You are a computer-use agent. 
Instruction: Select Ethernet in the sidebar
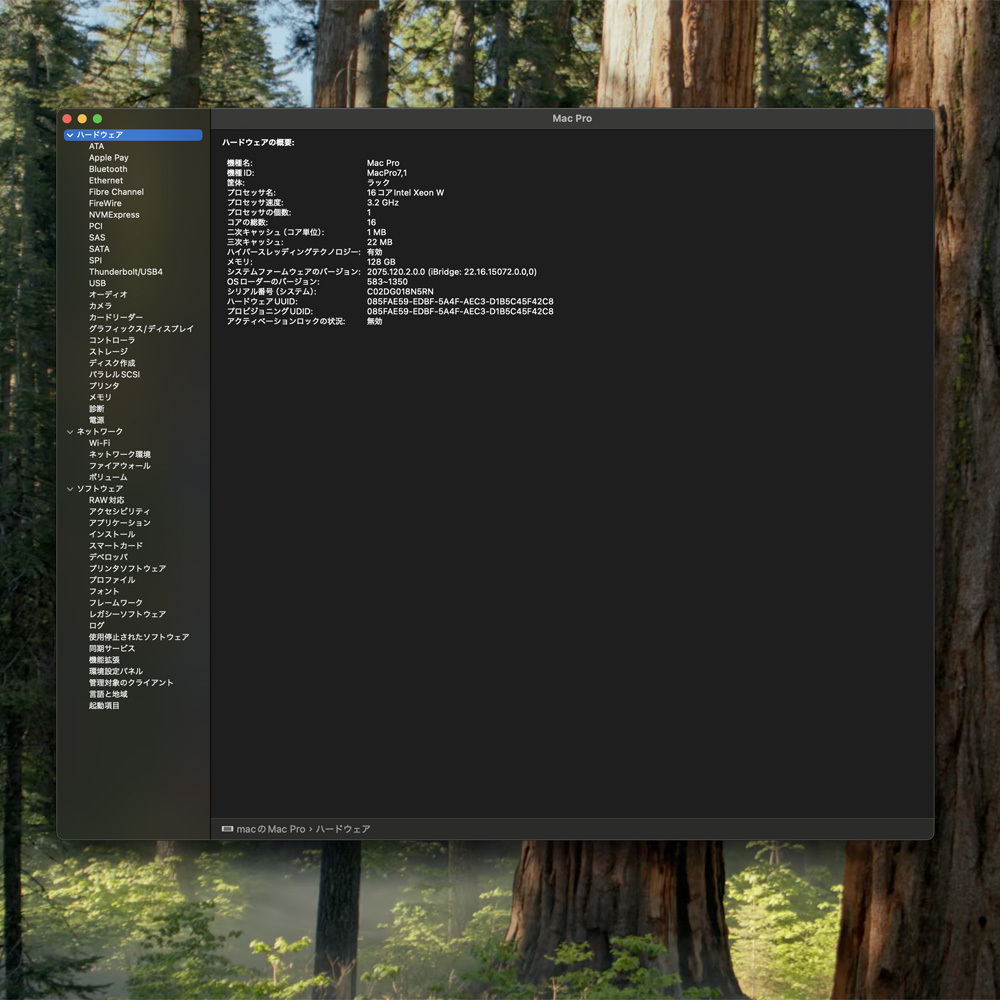[x=106, y=180]
